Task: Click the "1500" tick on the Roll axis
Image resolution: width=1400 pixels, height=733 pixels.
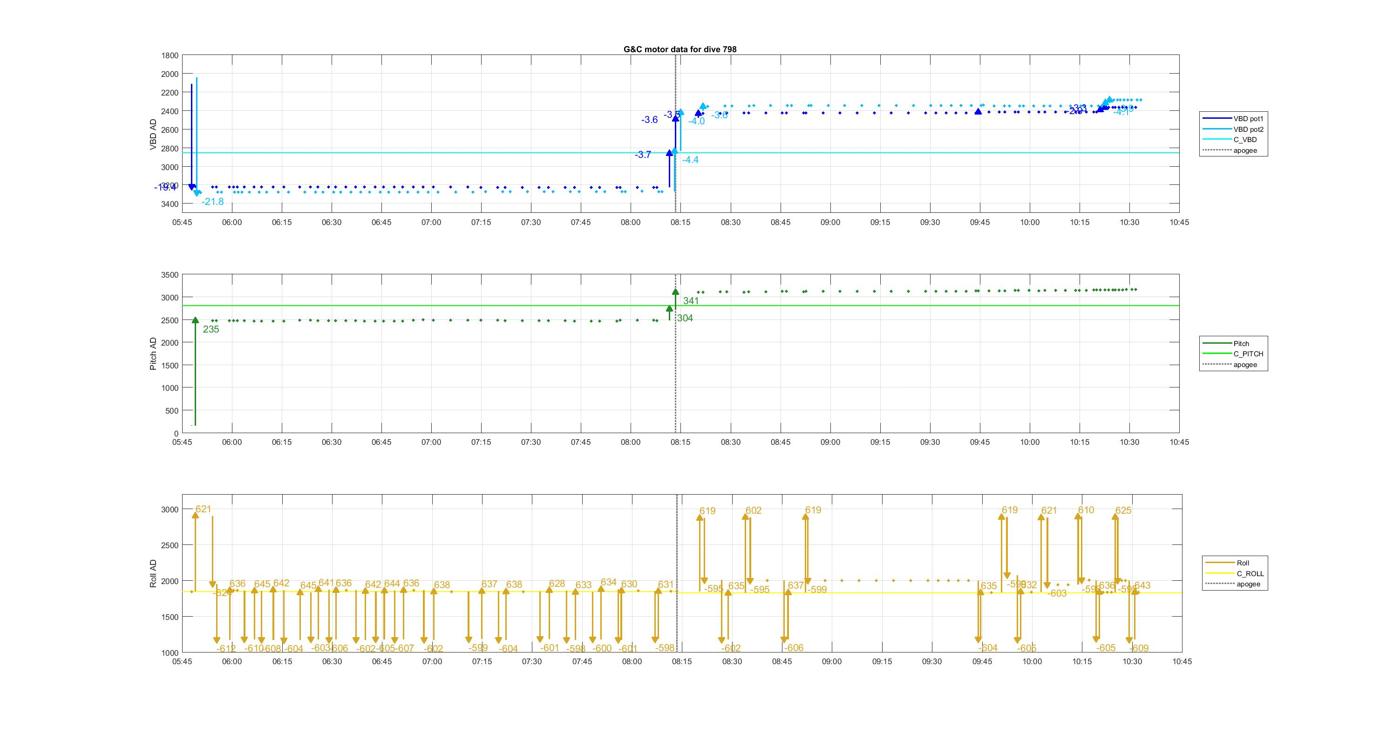Action: pyautogui.click(x=170, y=618)
